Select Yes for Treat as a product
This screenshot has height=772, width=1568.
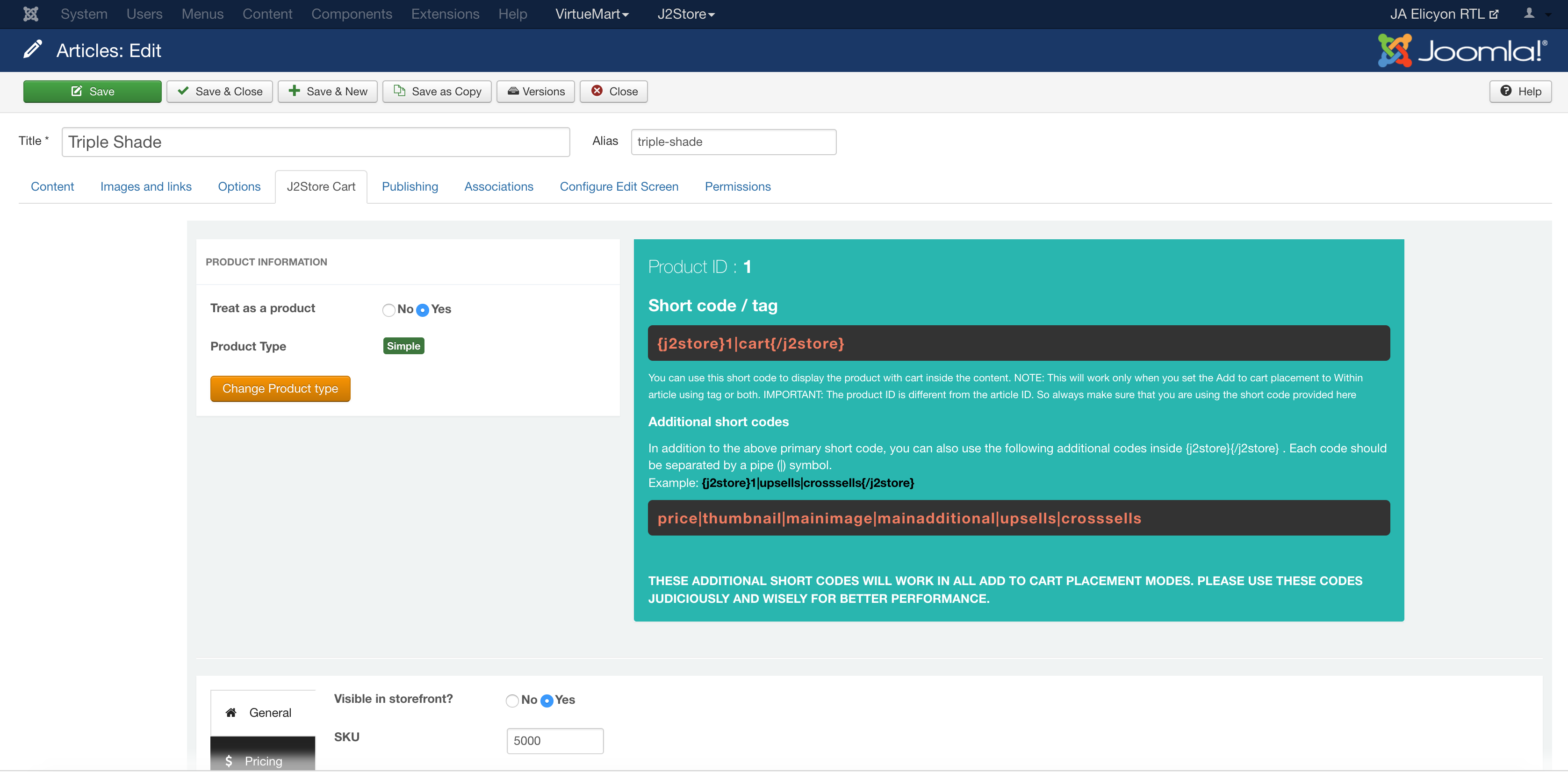tap(423, 310)
